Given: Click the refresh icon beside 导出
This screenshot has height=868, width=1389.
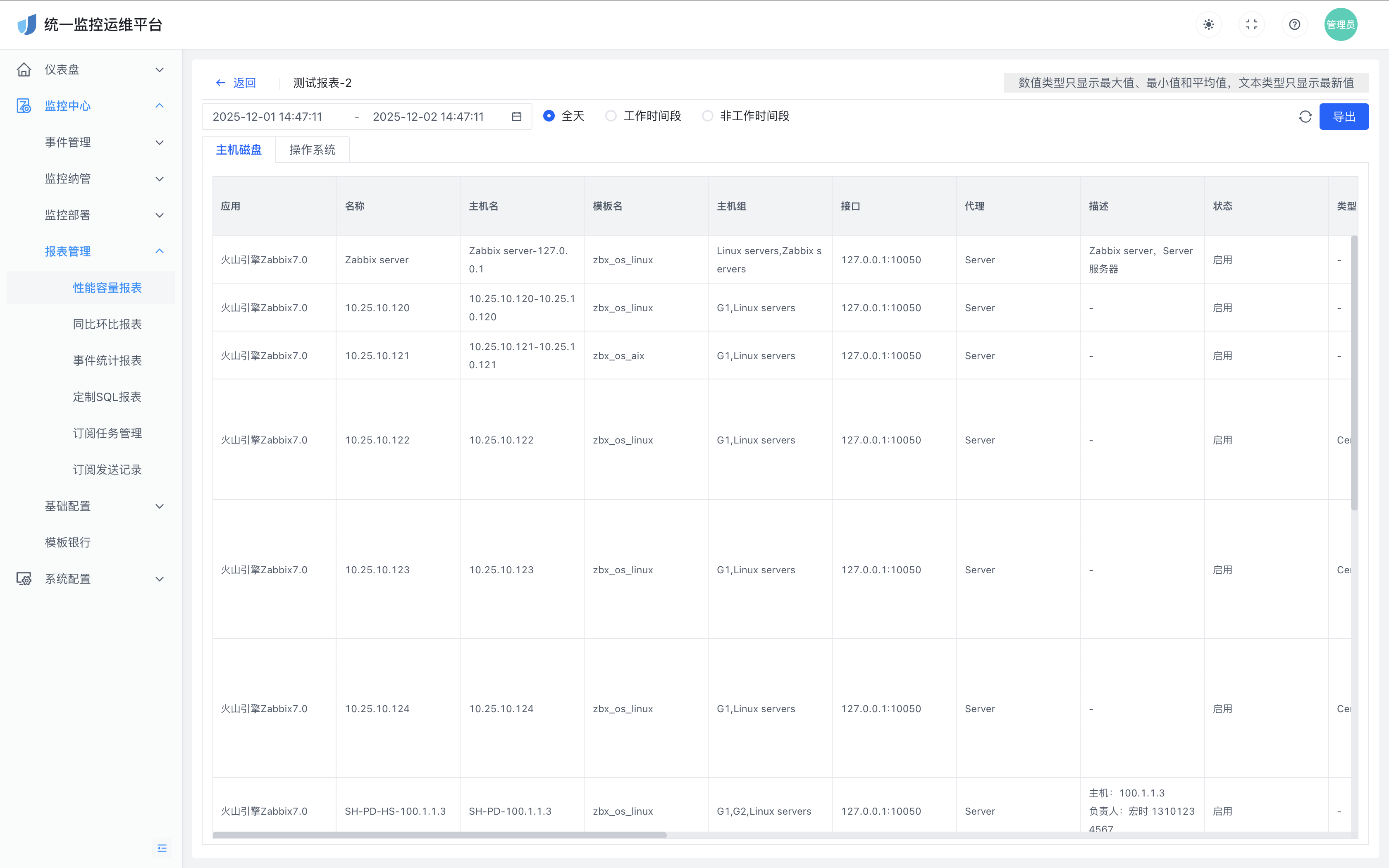Looking at the screenshot, I should [1305, 117].
